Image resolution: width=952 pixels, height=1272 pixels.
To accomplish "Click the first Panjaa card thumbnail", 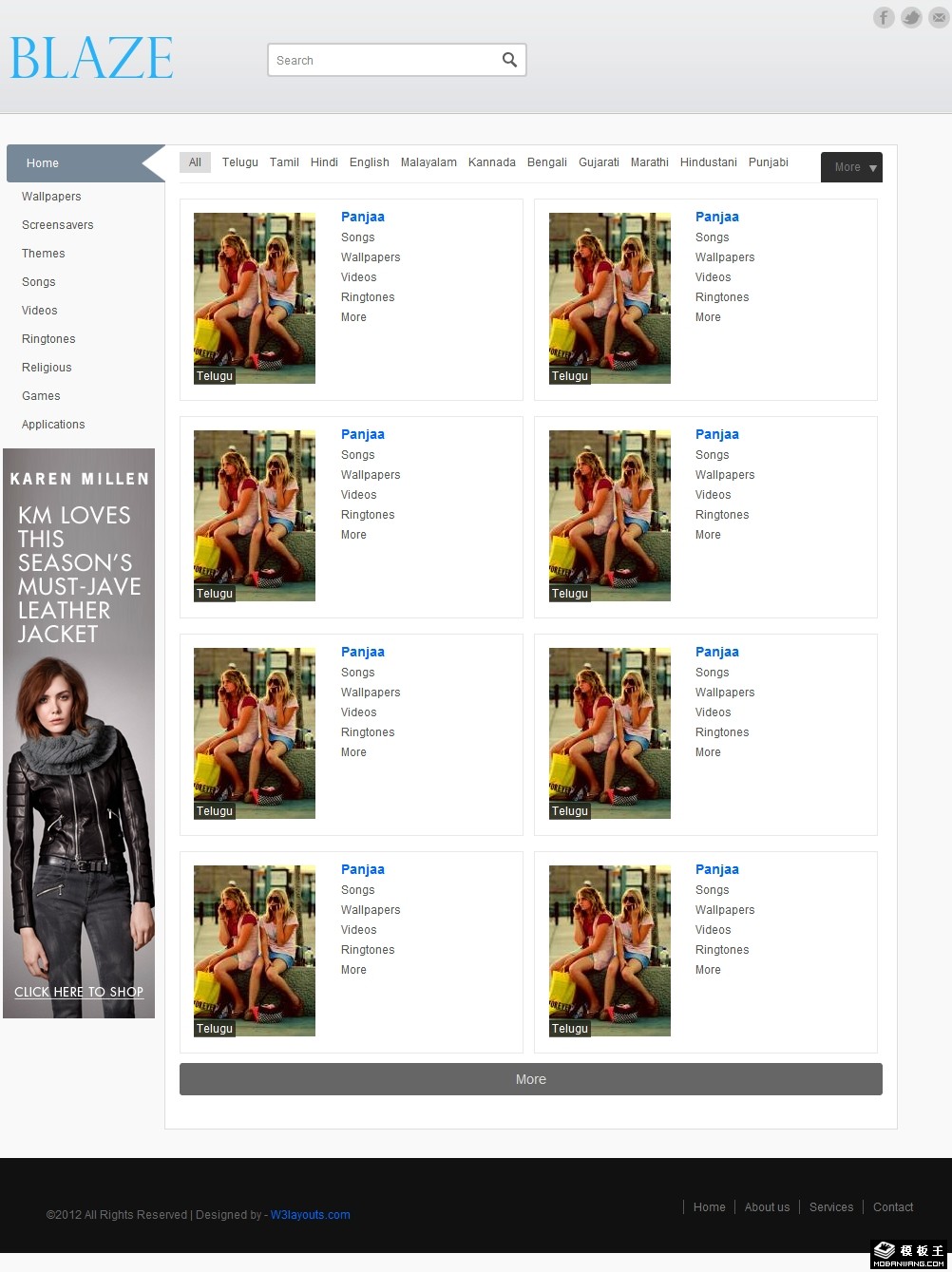I will [255, 297].
